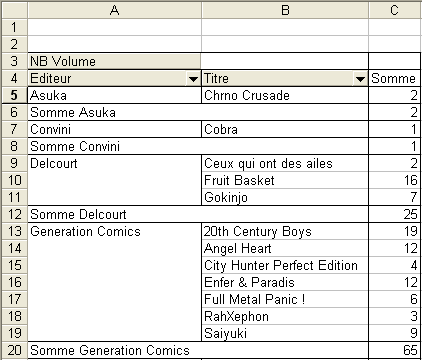Select row 5 header
Image resolution: width=422 pixels, height=360 pixels.
pos(14,95)
